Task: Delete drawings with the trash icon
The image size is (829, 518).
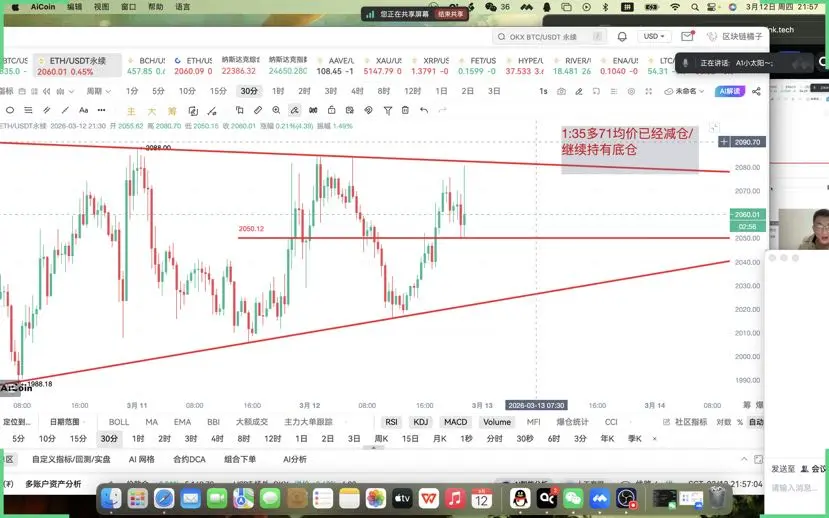Action: (405, 110)
